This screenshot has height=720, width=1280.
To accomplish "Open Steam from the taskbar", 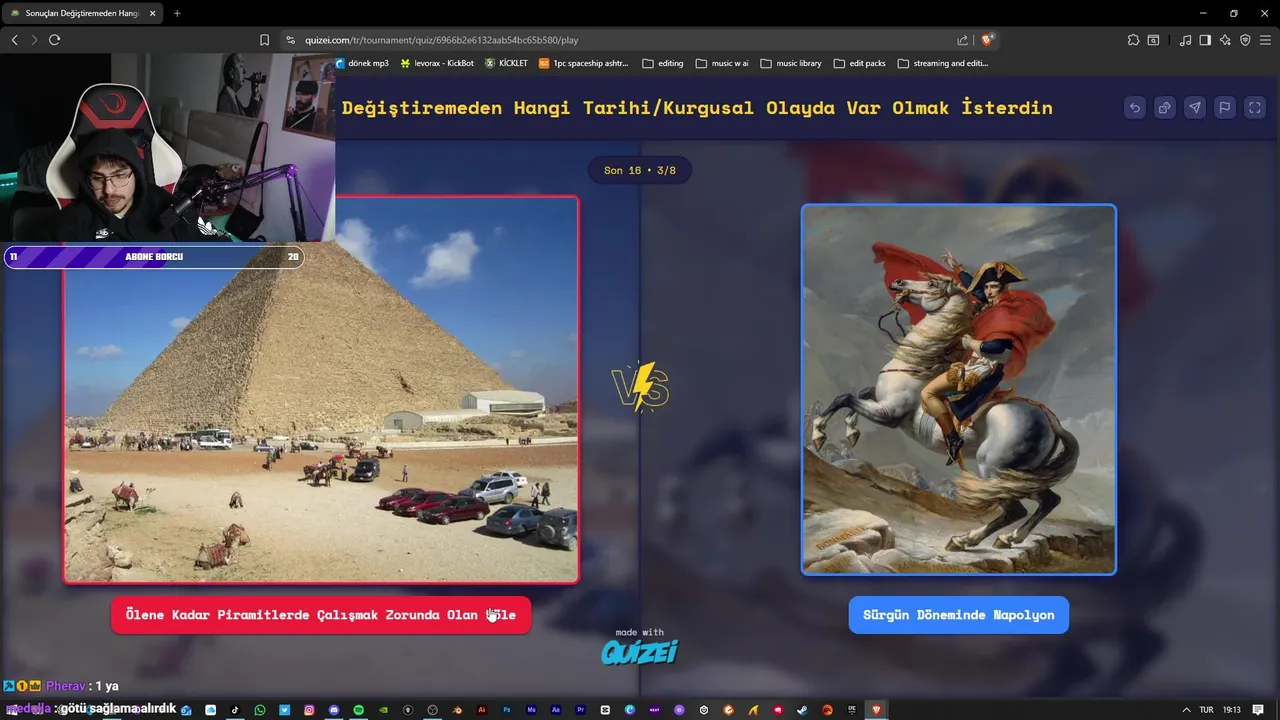I will point(802,710).
